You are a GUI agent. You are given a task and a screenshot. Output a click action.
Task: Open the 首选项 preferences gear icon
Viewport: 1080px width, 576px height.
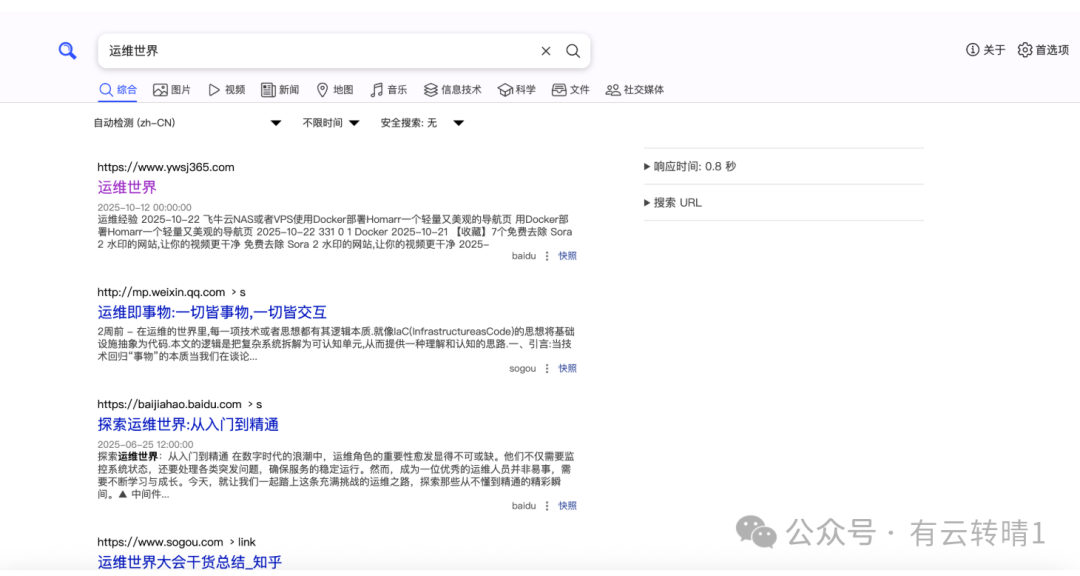coord(1025,49)
